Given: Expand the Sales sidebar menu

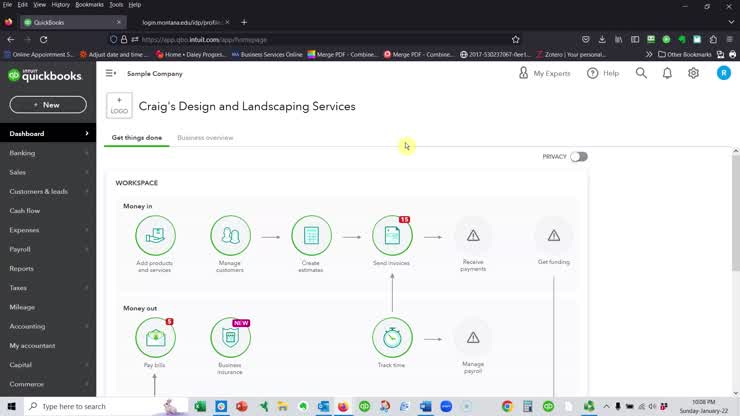Looking at the screenshot, I should click(x=48, y=172).
